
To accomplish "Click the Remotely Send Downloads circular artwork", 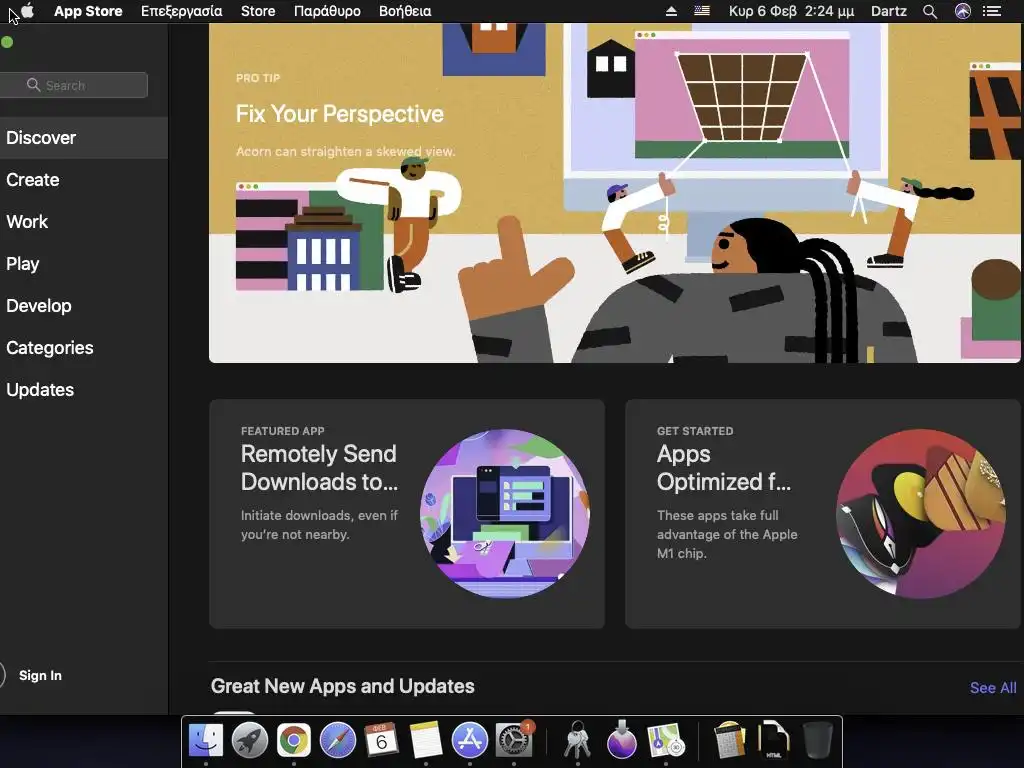I will pos(505,514).
